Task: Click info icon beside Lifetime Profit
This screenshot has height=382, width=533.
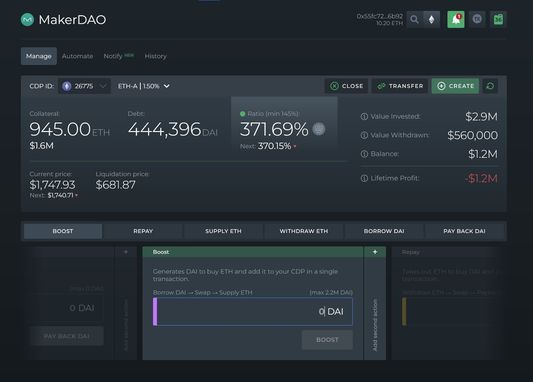Action: tap(364, 178)
